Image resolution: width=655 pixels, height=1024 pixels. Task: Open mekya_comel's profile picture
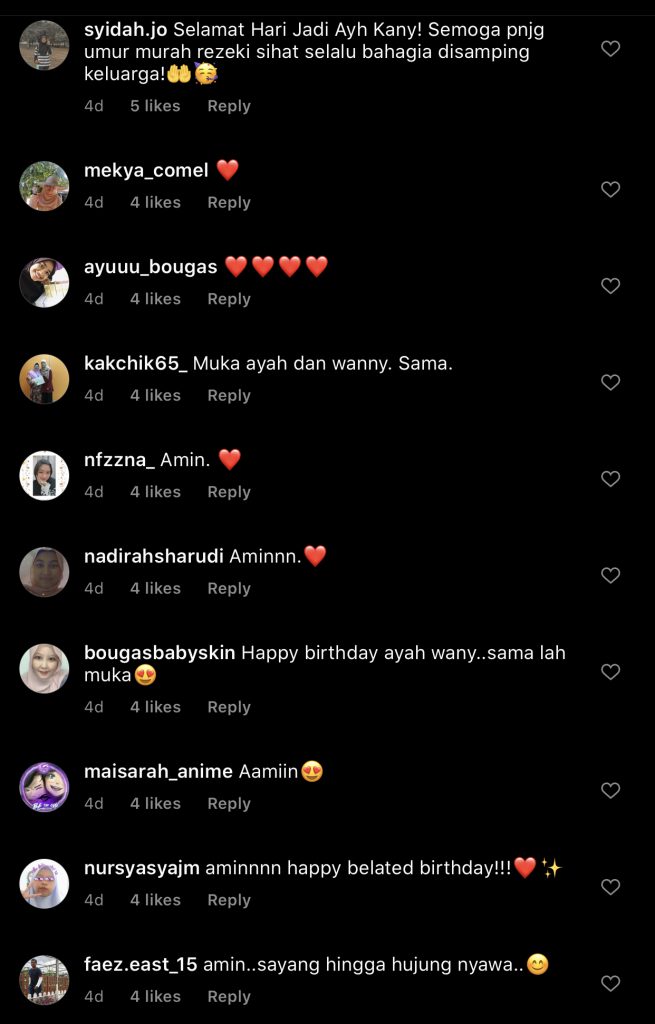44,186
